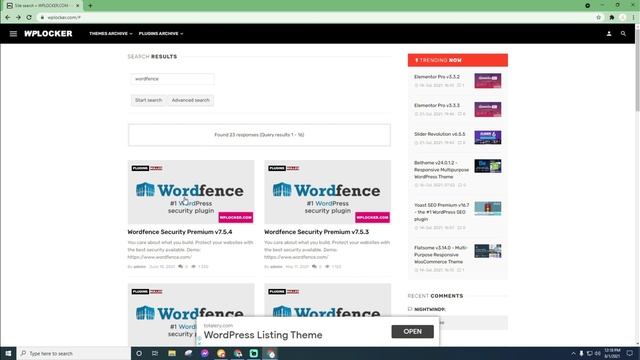The width and height of the screenshot is (640, 360).
Task: Click the browser address bar
Action: (318, 18)
